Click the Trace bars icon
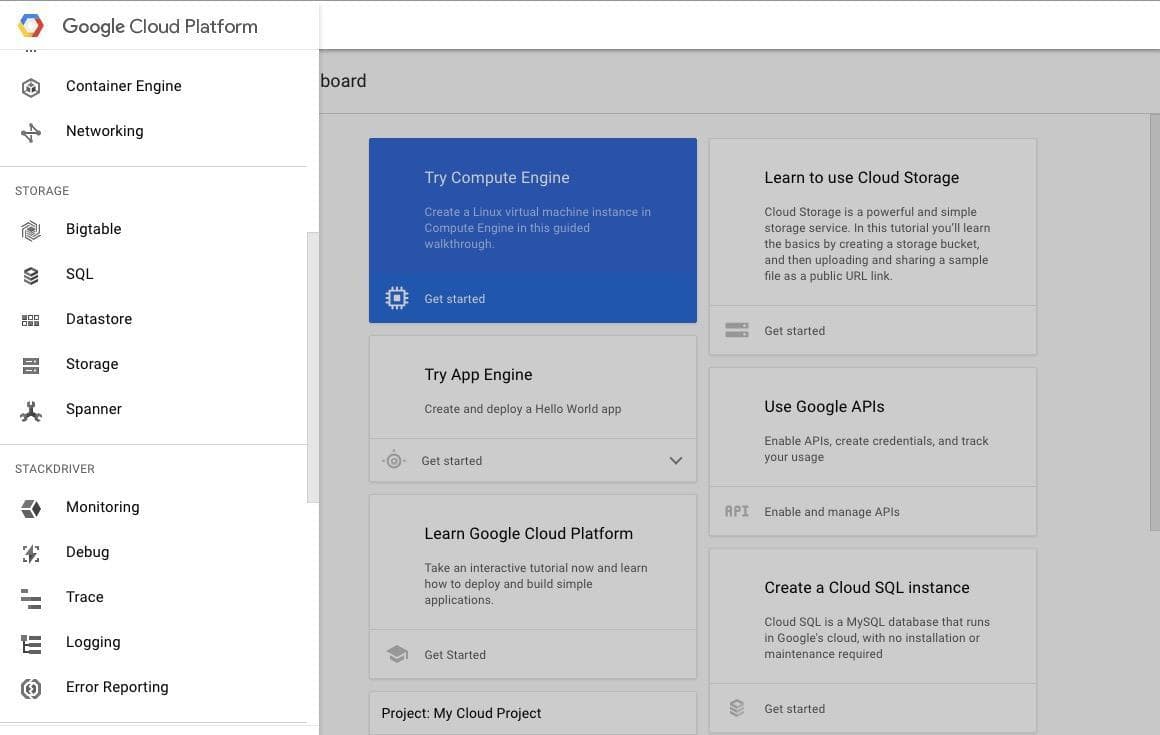 click(x=30, y=599)
